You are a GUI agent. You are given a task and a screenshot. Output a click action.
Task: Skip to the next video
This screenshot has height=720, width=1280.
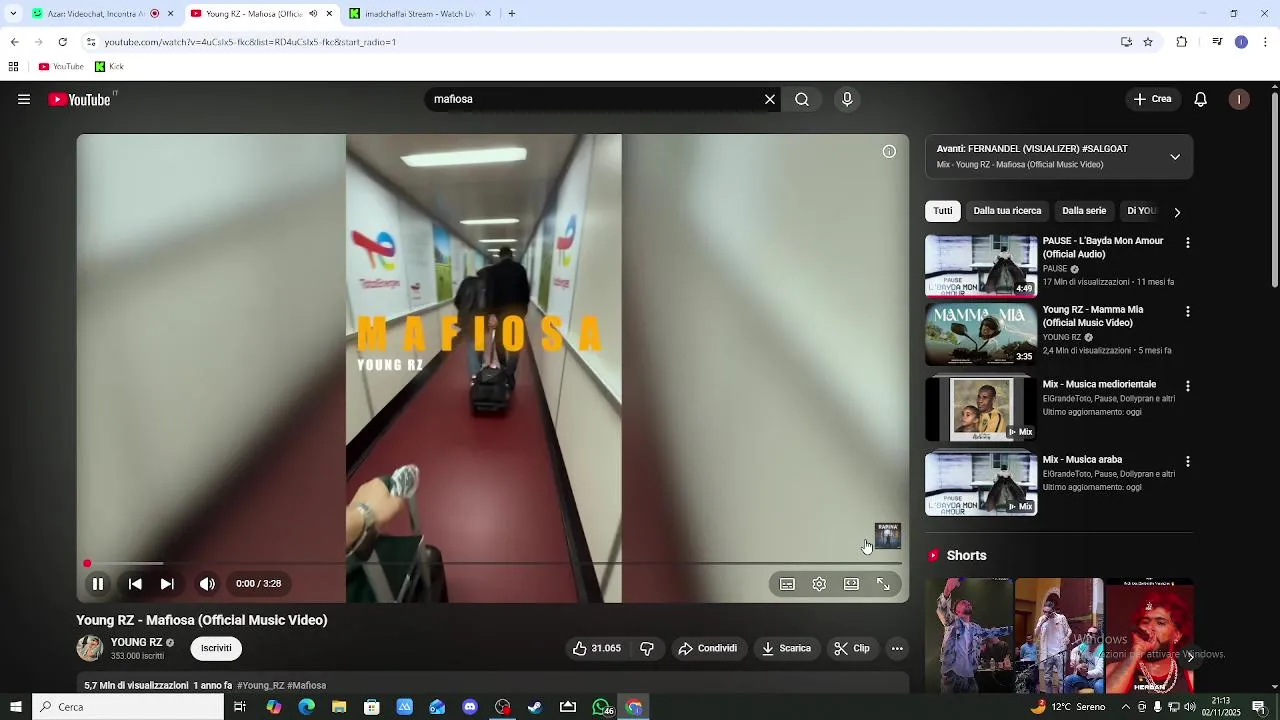coord(167,584)
